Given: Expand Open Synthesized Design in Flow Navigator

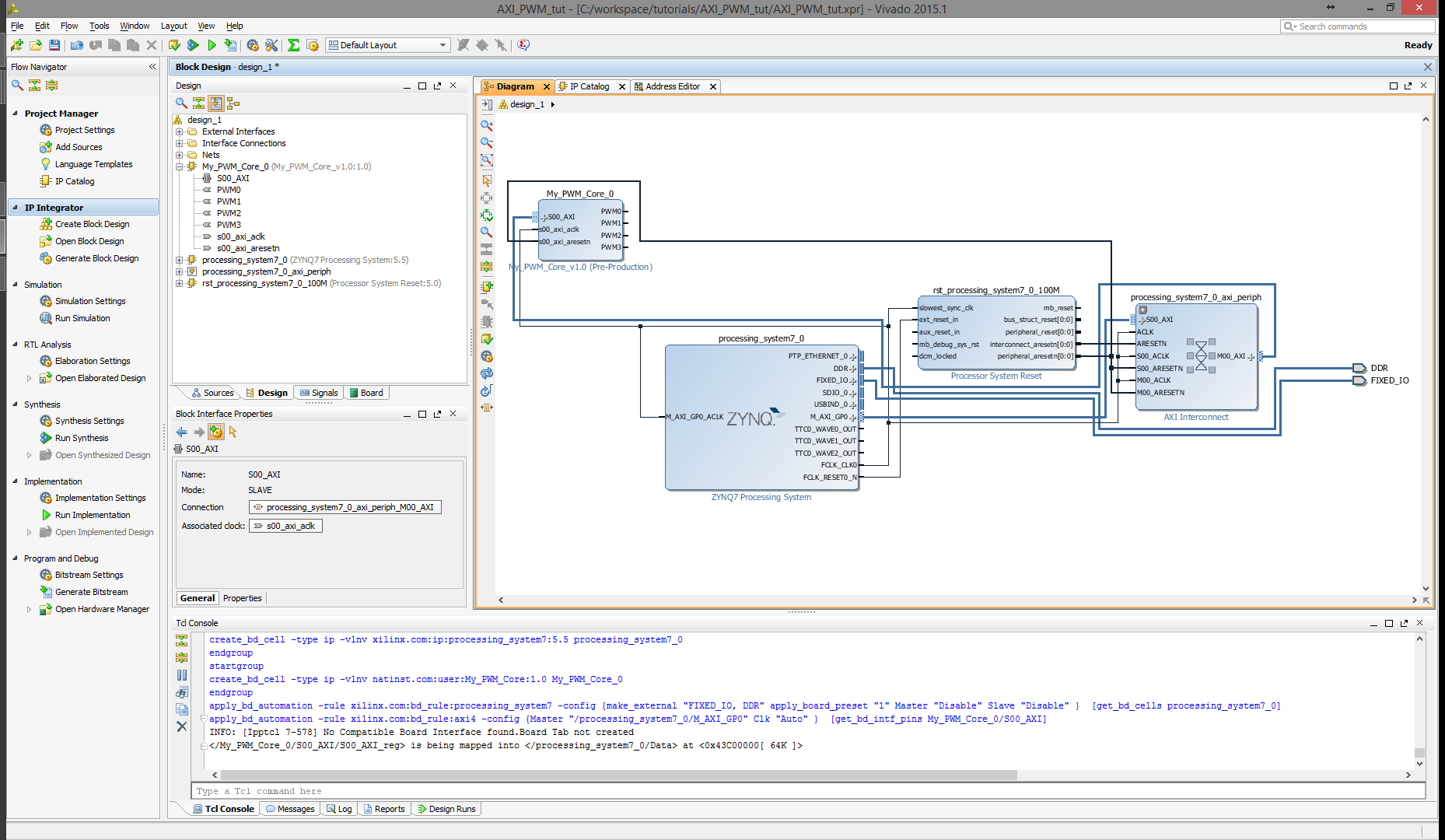Looking at the screenshot, I should 30,455.
